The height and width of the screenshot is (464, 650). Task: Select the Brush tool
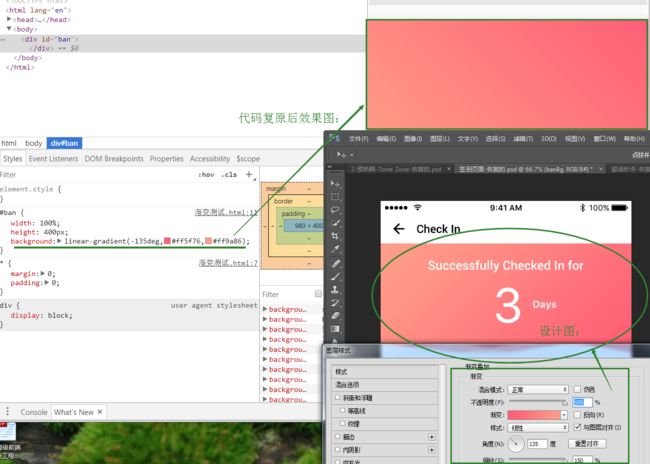pyautogui.click(x=335, y=277)
